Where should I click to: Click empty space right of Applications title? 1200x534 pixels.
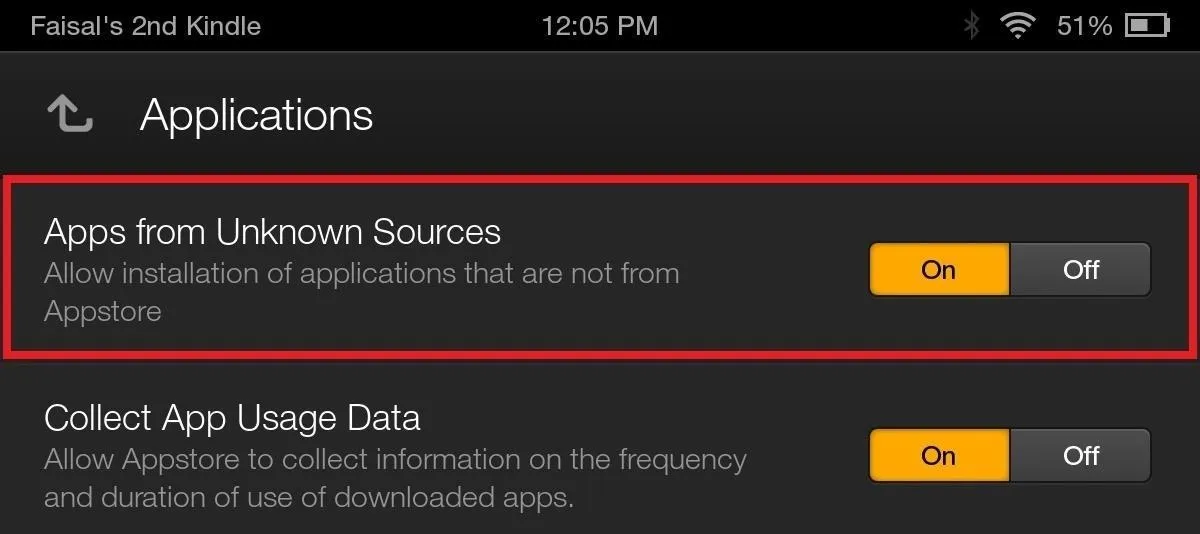pyautogui.click(x=780, y=115)
